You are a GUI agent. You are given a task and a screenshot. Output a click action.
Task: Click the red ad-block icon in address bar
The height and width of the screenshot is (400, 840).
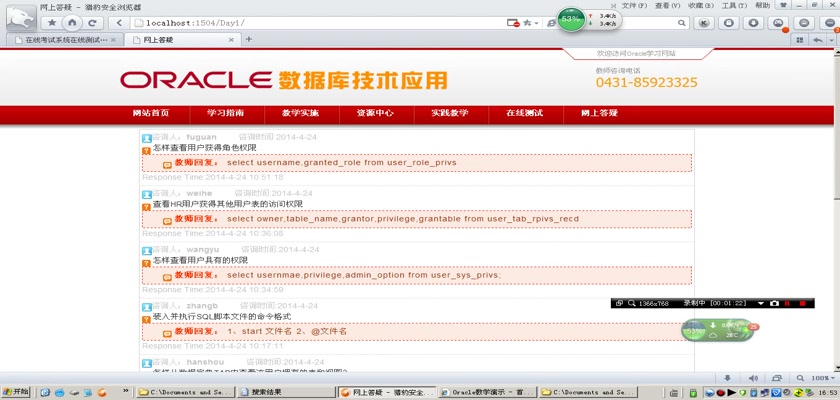tap(513, 23)
